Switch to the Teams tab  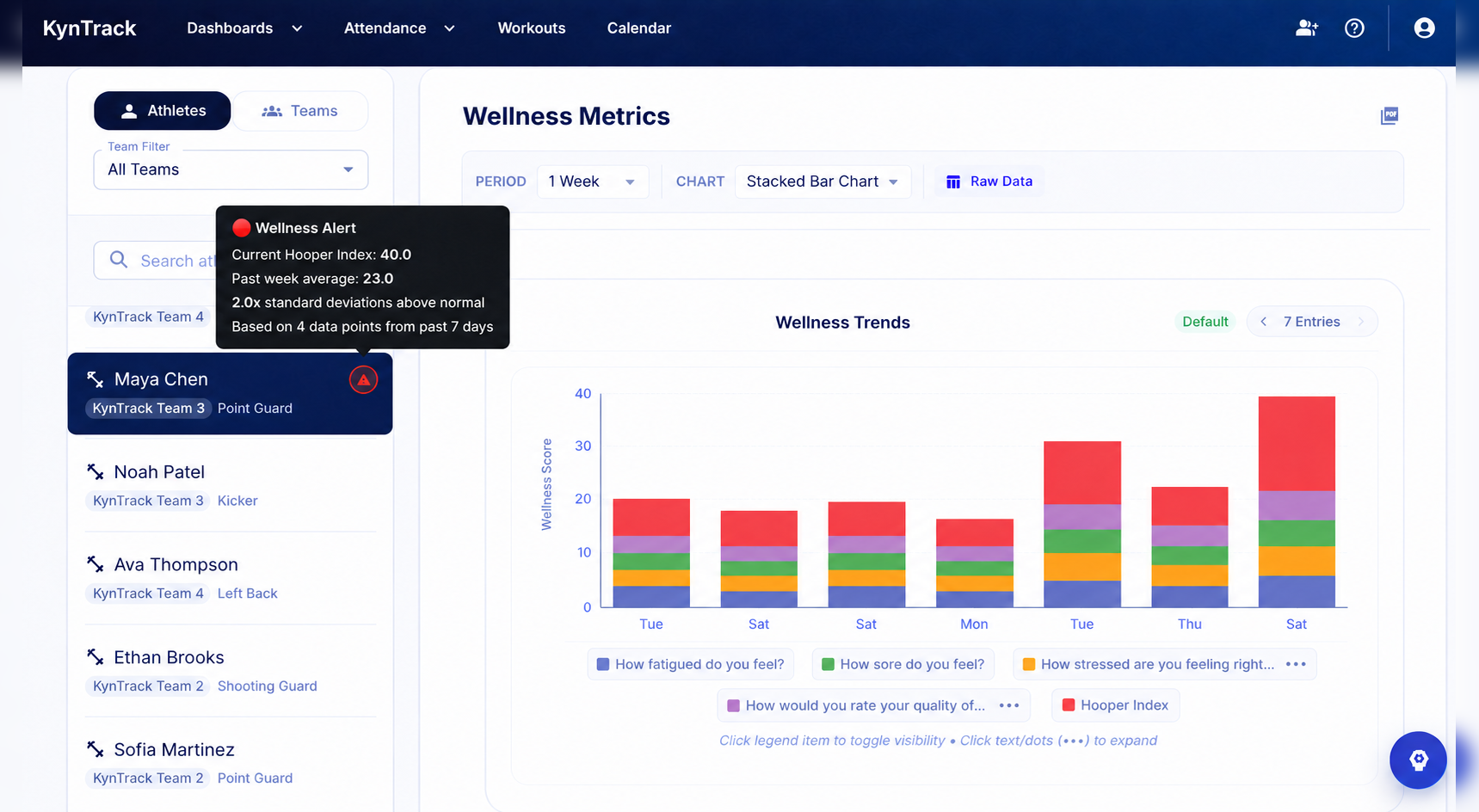(x=300, y=111)
